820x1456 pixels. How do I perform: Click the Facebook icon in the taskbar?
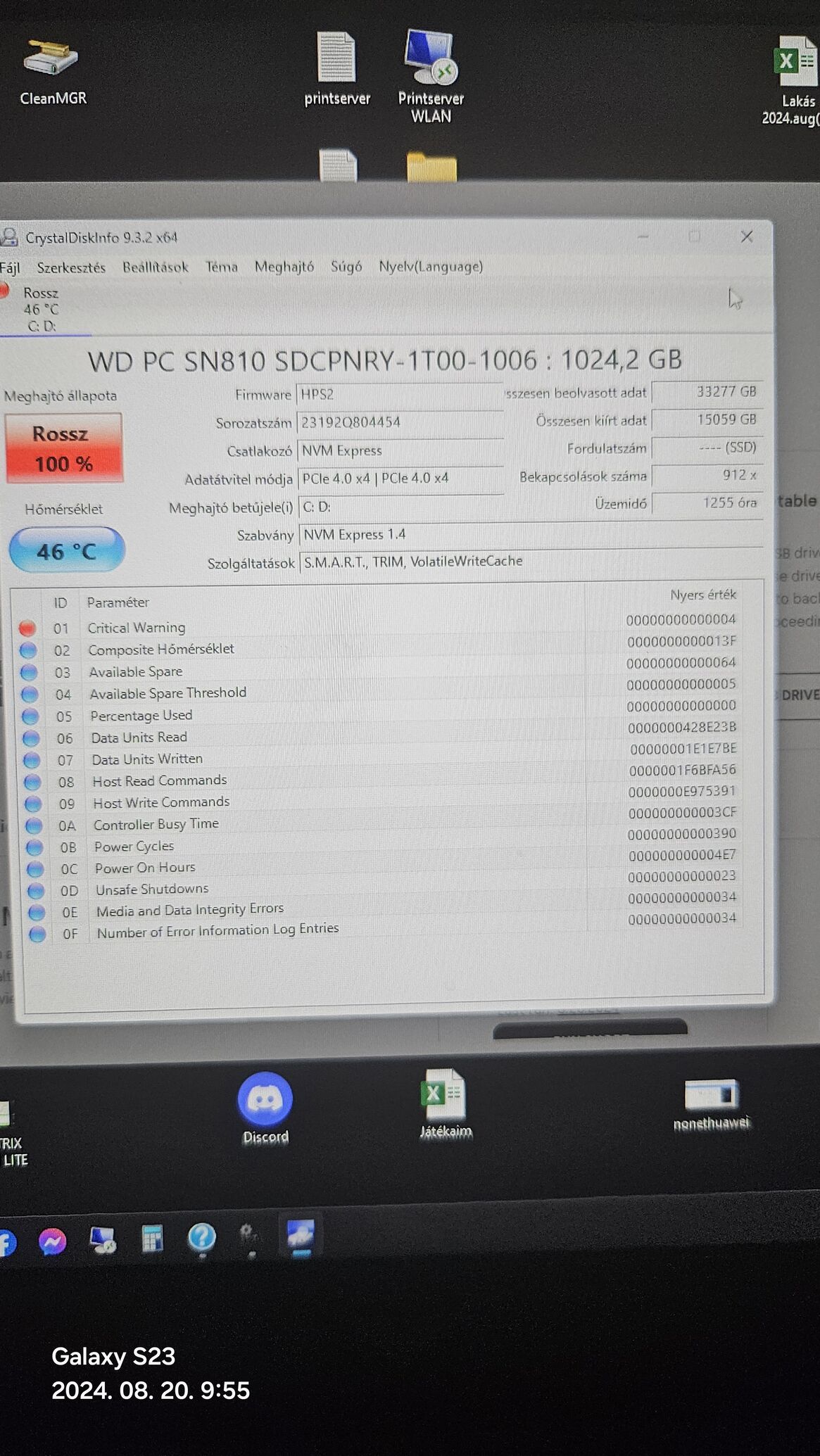6,1243
